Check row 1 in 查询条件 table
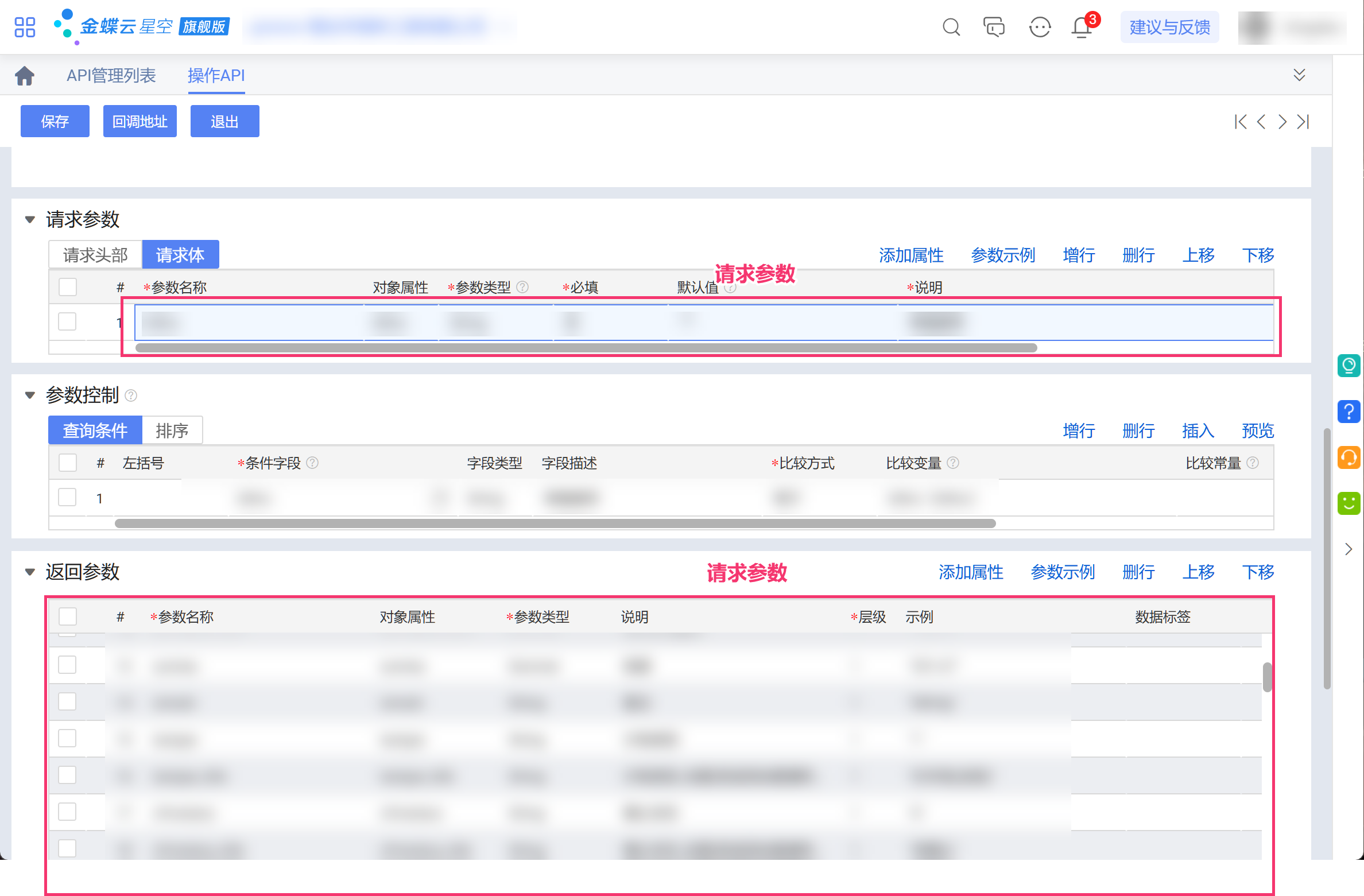 point(68,497)
